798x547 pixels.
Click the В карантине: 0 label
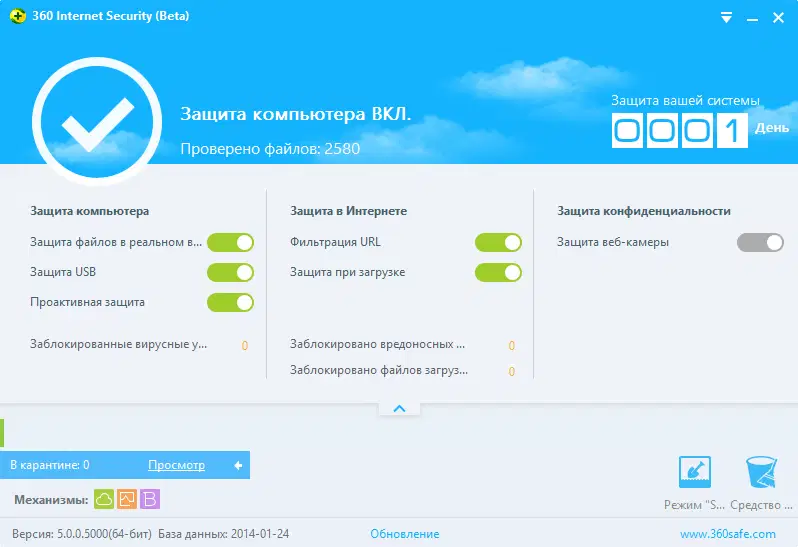(x=50, y=465)
